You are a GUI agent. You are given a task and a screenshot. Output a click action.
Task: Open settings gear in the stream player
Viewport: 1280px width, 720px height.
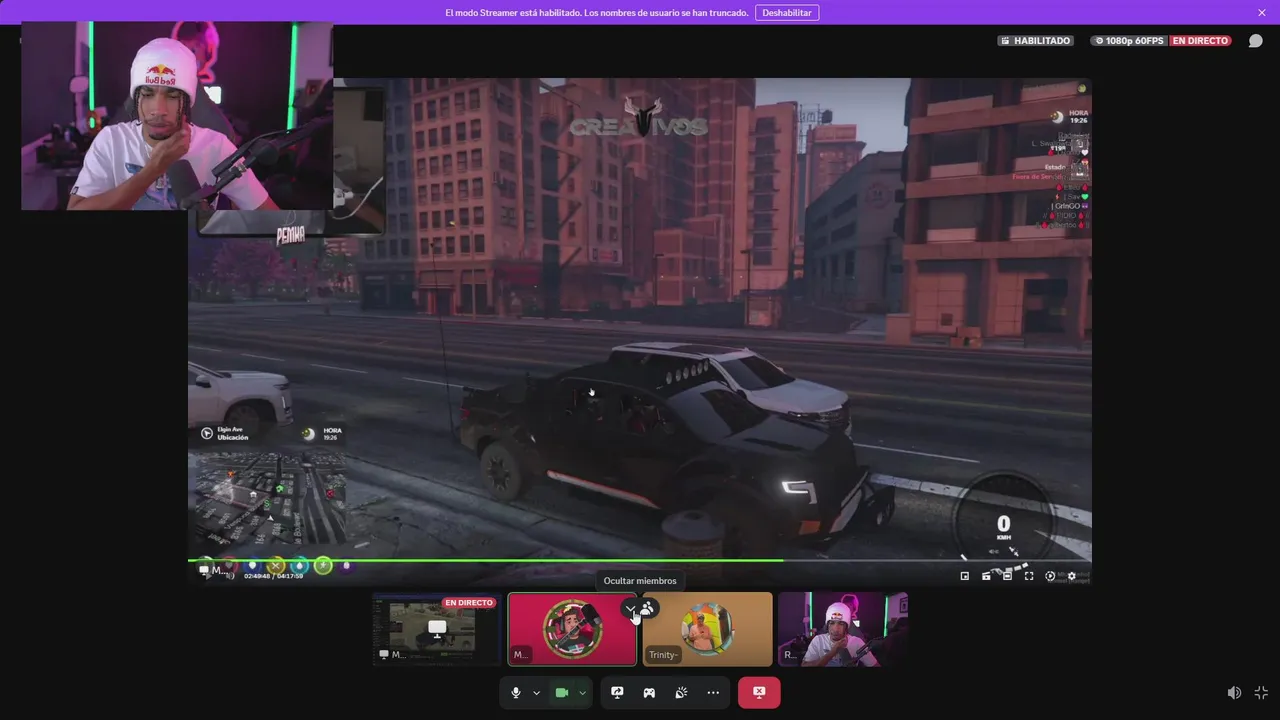click(x=1072, y=576)
